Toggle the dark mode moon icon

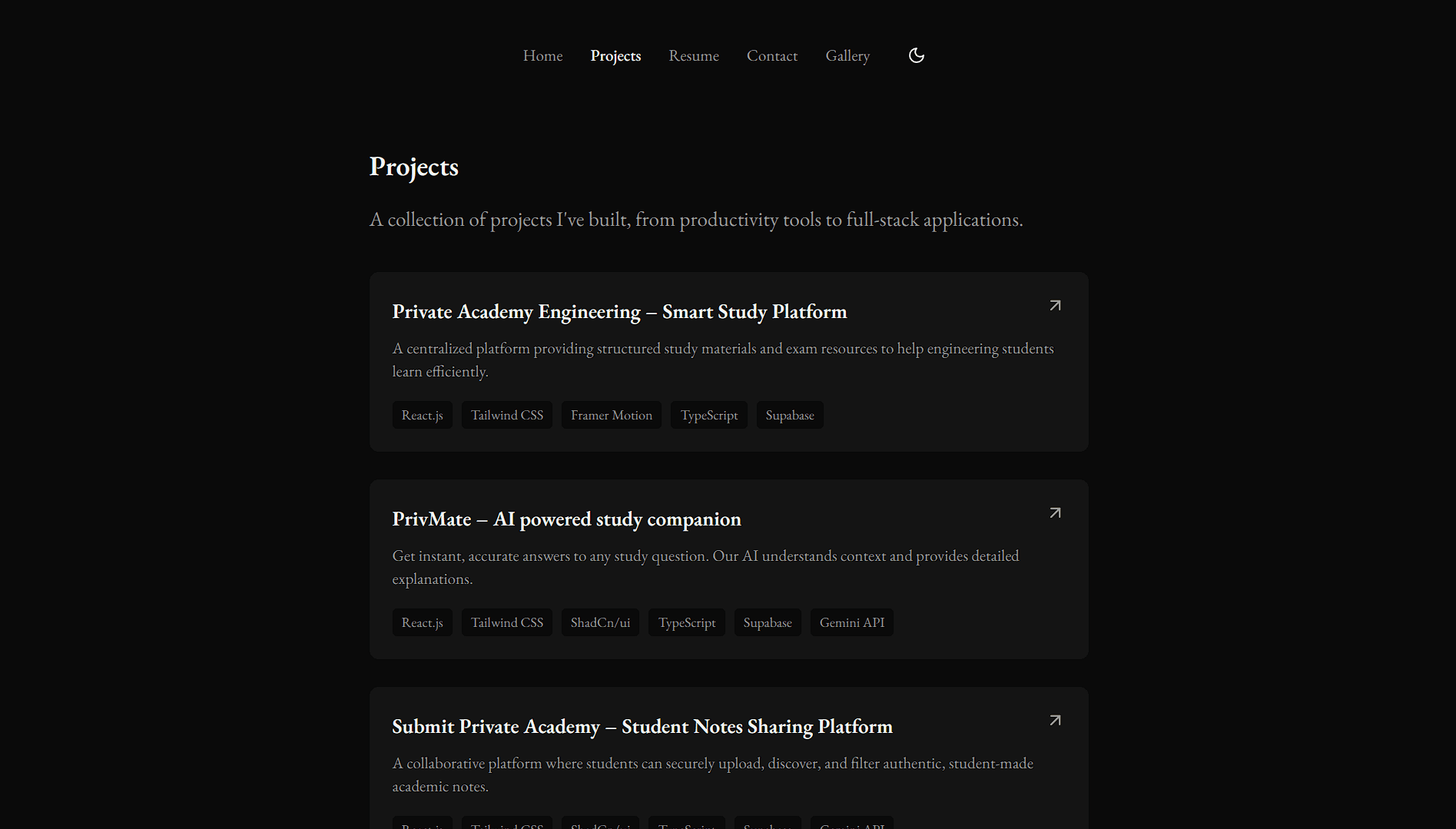point(916,55)
